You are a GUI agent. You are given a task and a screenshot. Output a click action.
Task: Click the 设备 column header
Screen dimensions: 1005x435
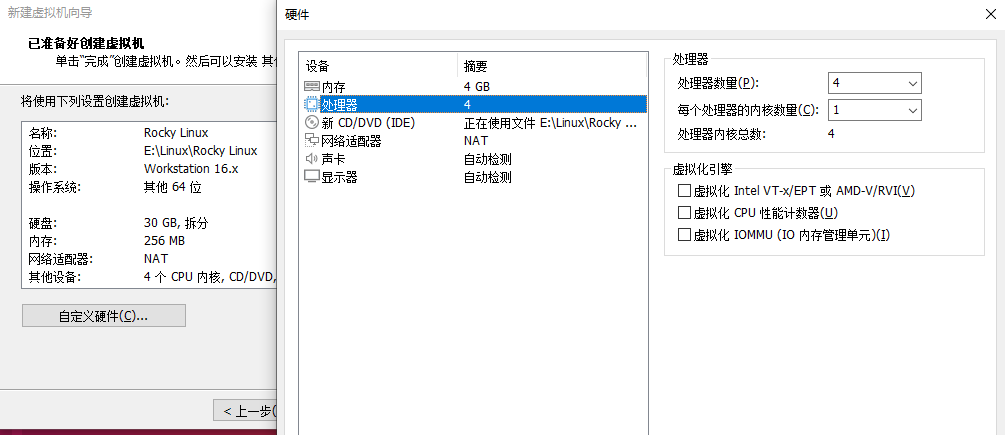click(379, 67)
